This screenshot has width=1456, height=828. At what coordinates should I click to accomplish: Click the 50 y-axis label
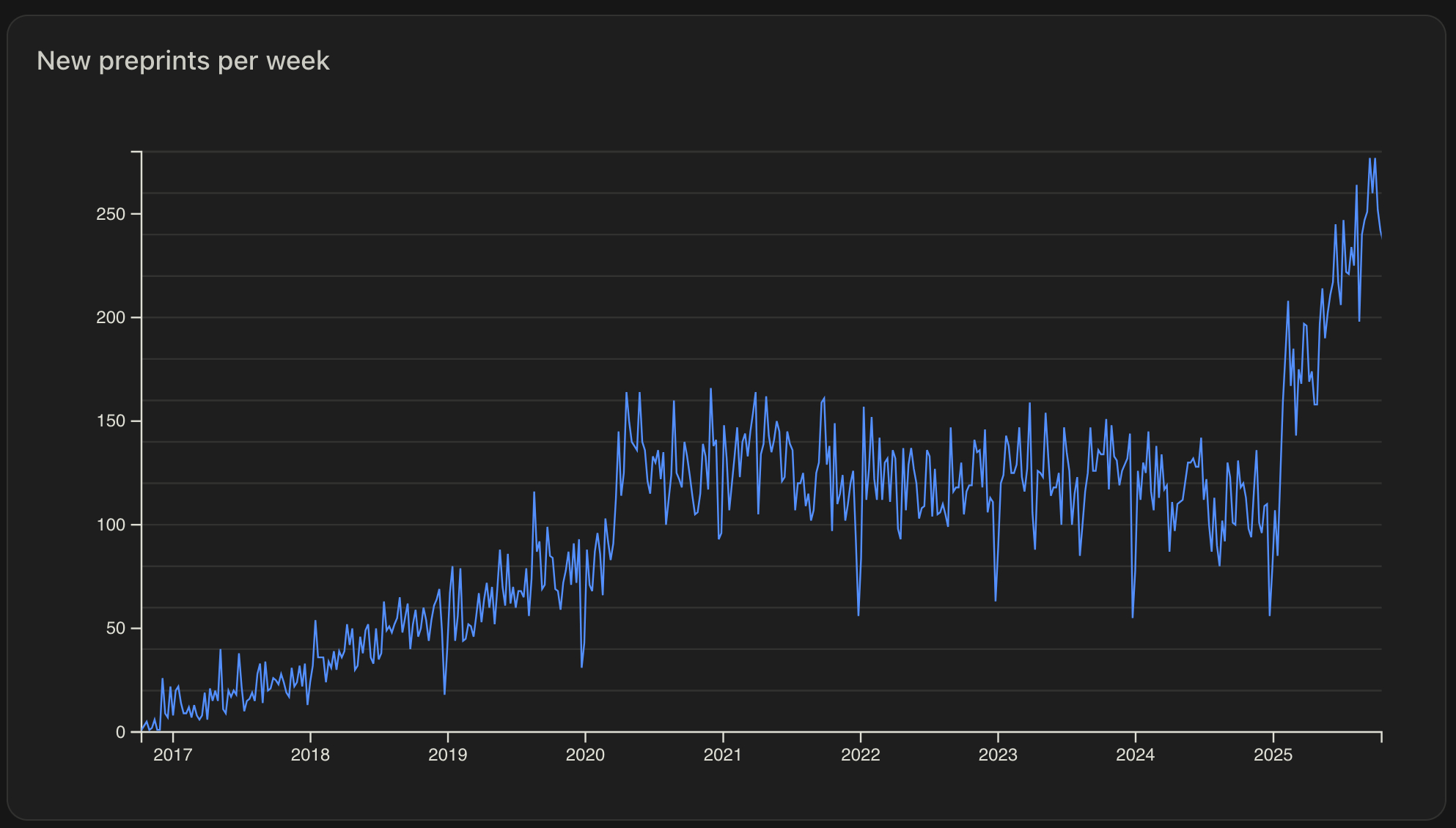pos(116,629)
